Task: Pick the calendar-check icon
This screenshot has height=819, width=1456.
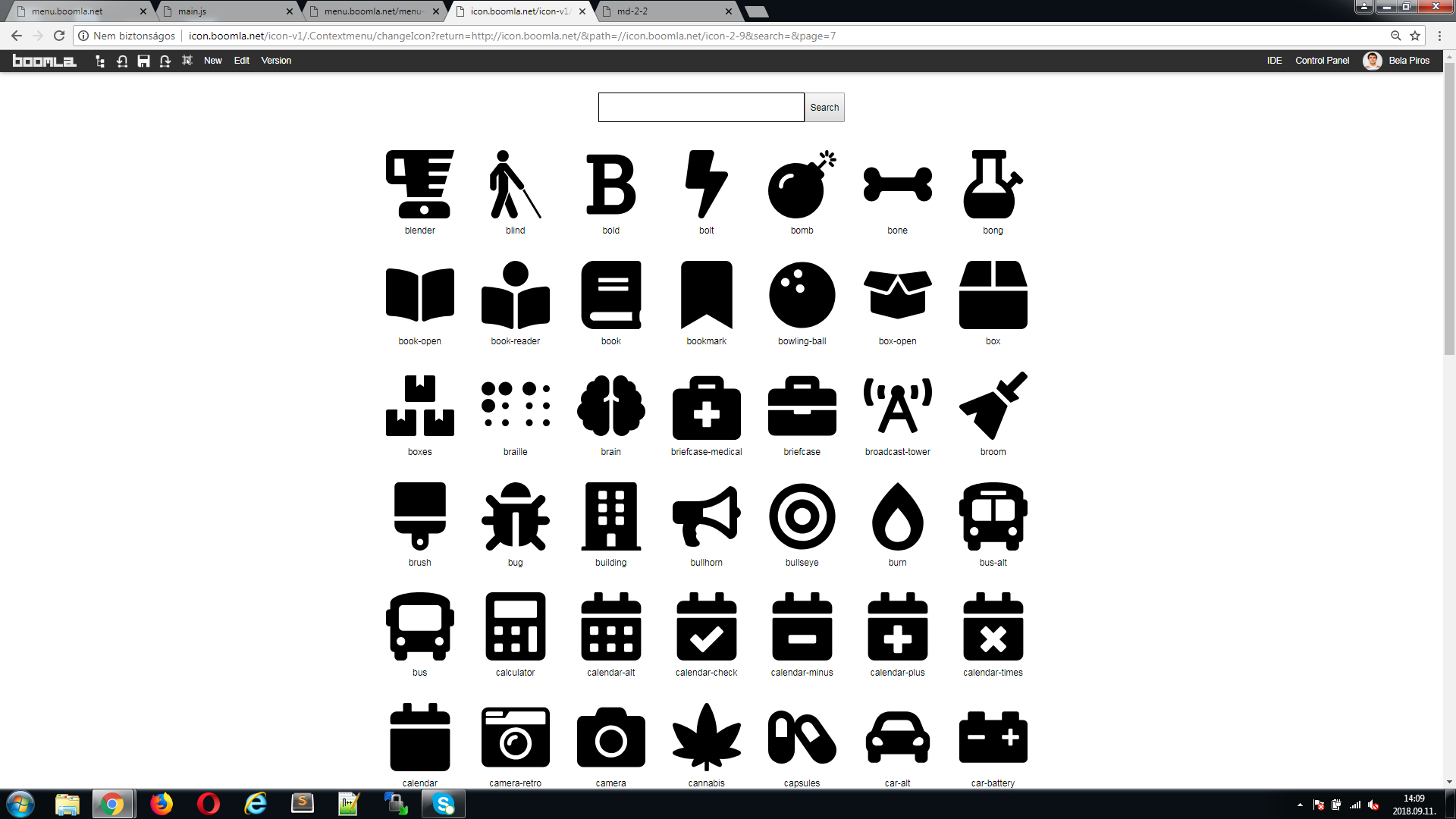Action: pyautogui.click(x=707, y=626)
